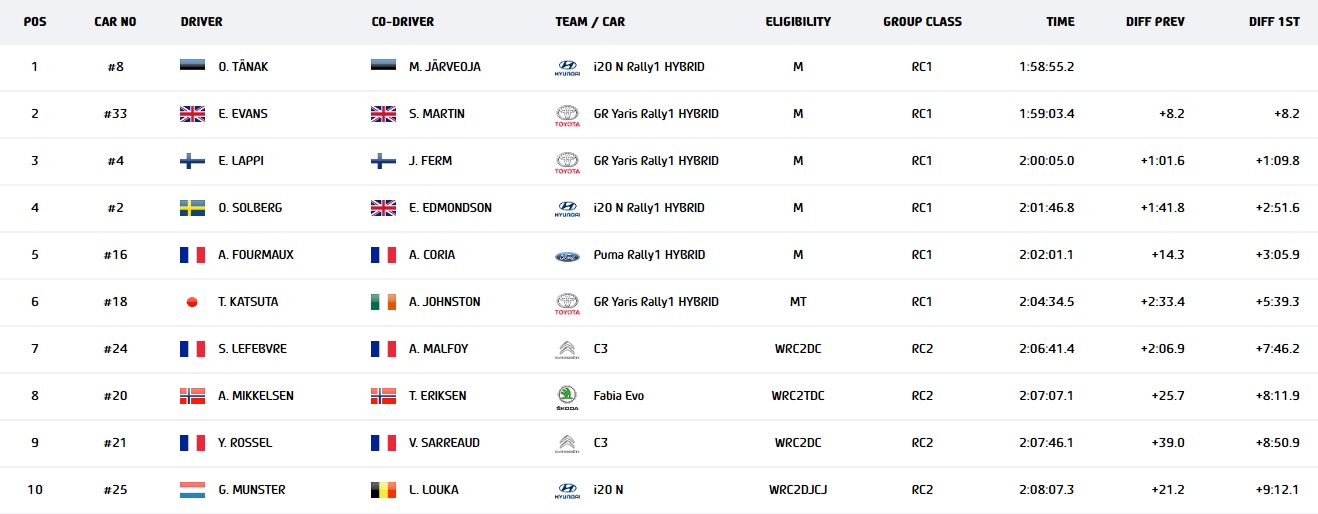Click Belgian flag beside L. Louka
Image resolution: width=1318 pixels, height=514 pixels.
(383, 490)
